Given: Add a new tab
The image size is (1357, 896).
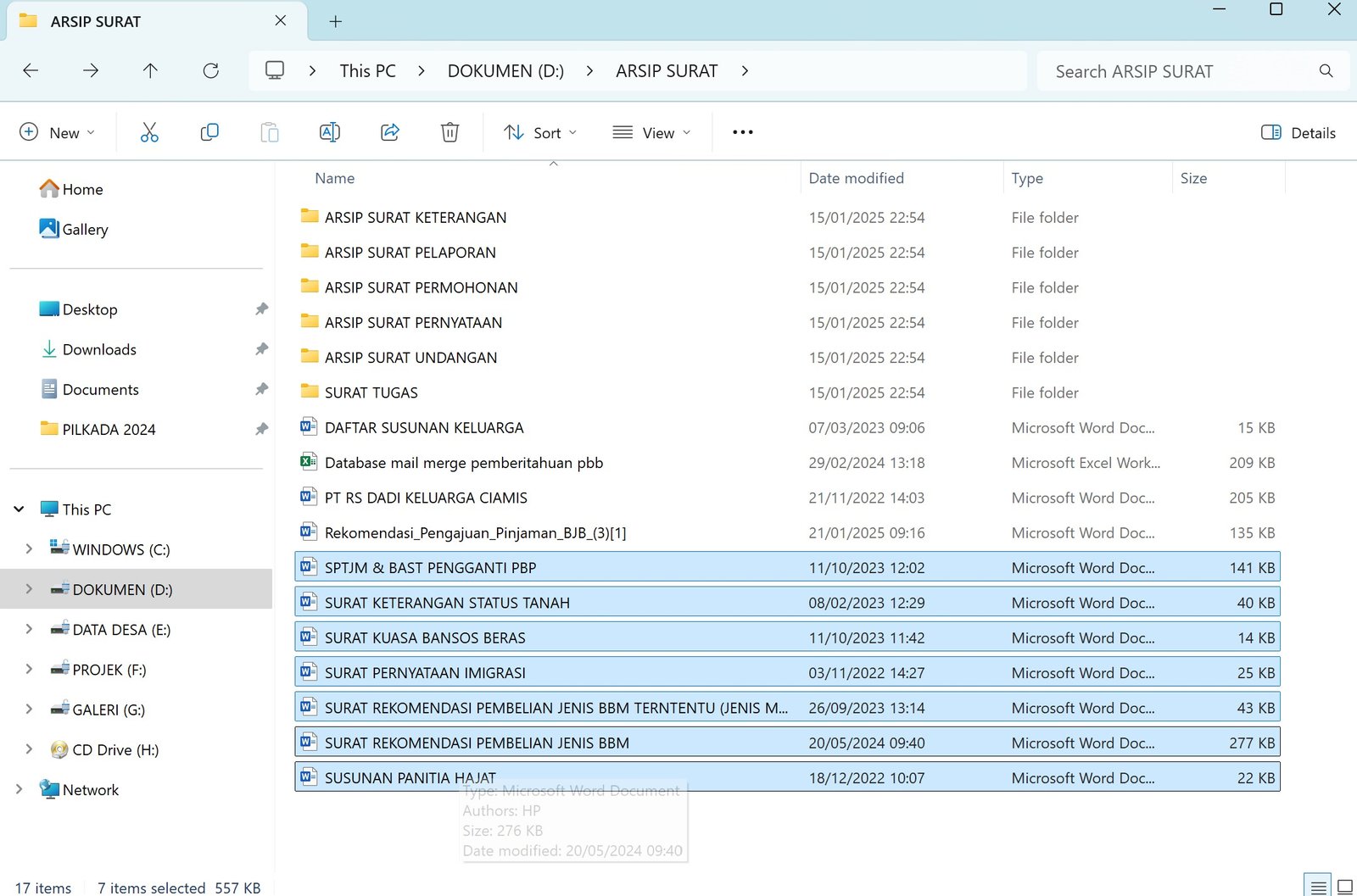Looking at the screenshot, I should coord(336,22).
